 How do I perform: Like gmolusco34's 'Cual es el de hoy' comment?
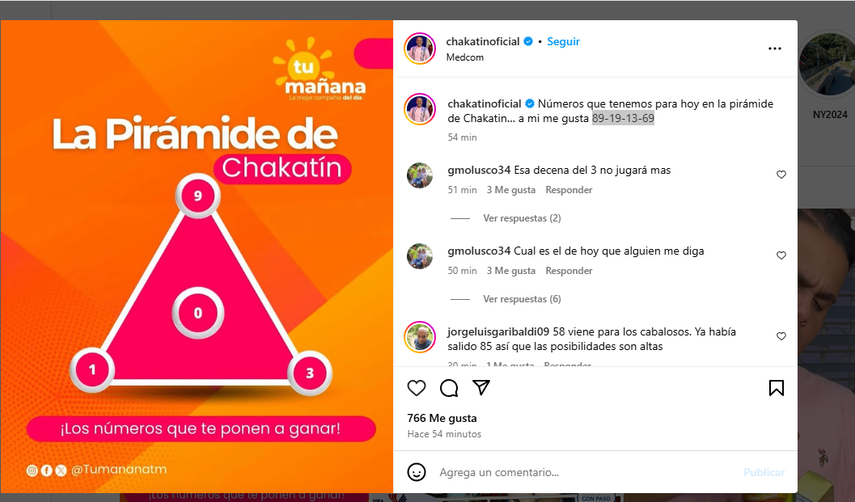coord(781,255)
